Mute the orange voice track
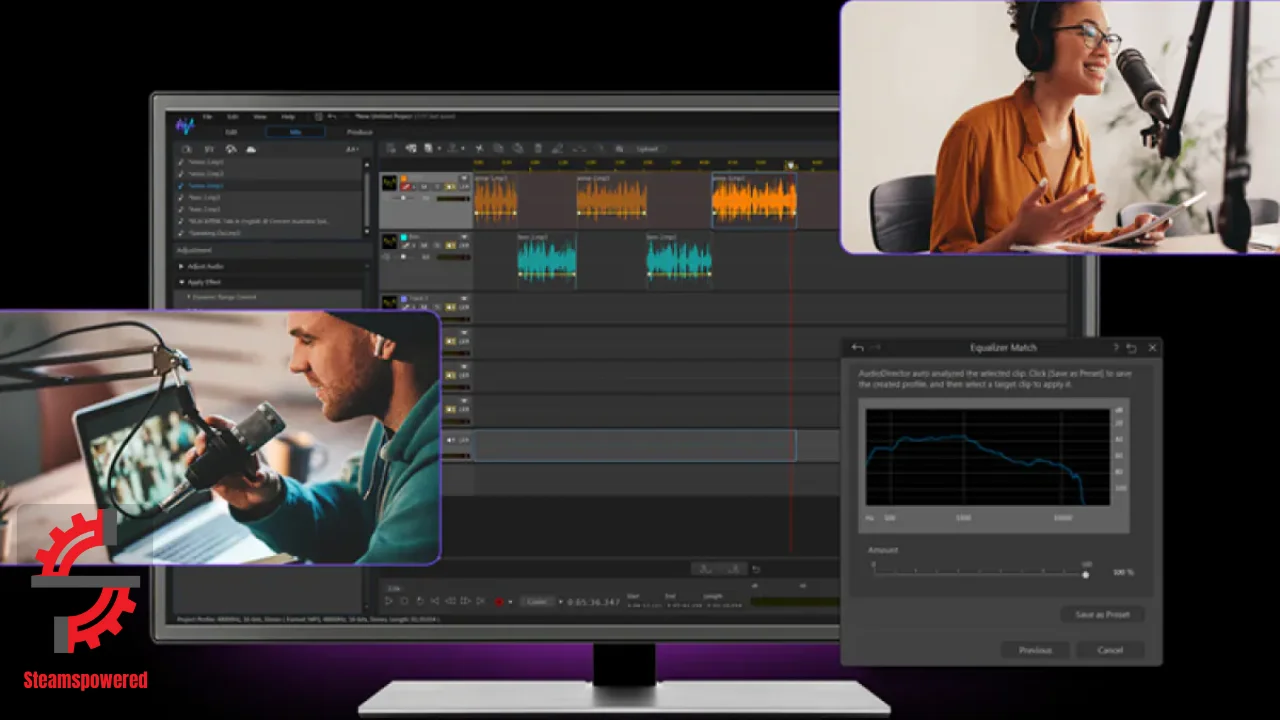 click(x=424, y=187)
